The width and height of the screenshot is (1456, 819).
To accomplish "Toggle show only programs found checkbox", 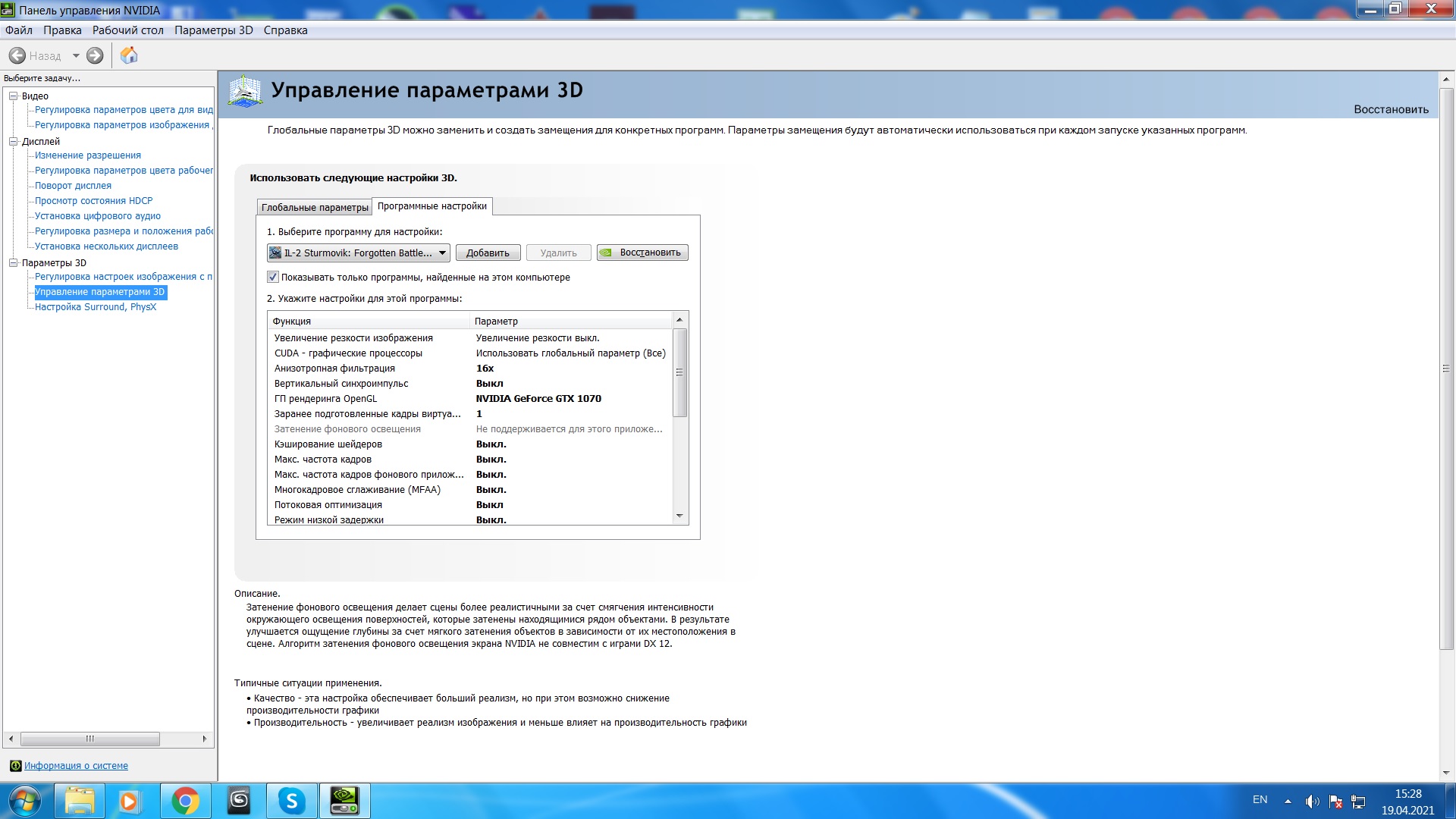I will pyautogui.click(x=273, y=277).
